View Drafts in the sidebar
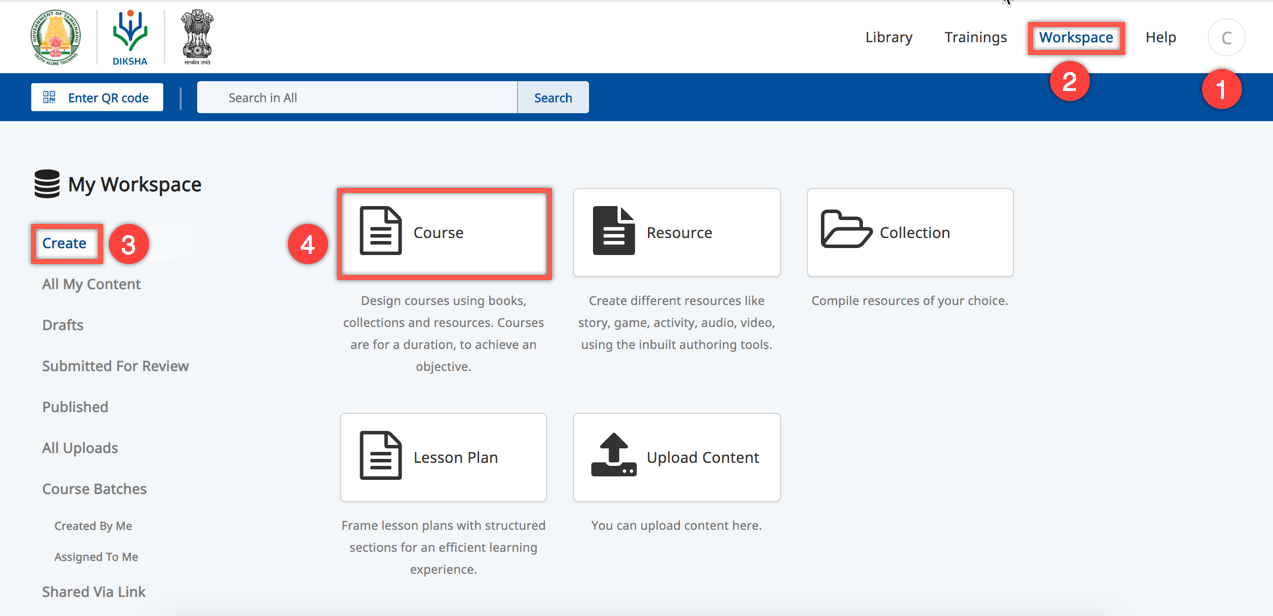 click(x=63, y=325)
